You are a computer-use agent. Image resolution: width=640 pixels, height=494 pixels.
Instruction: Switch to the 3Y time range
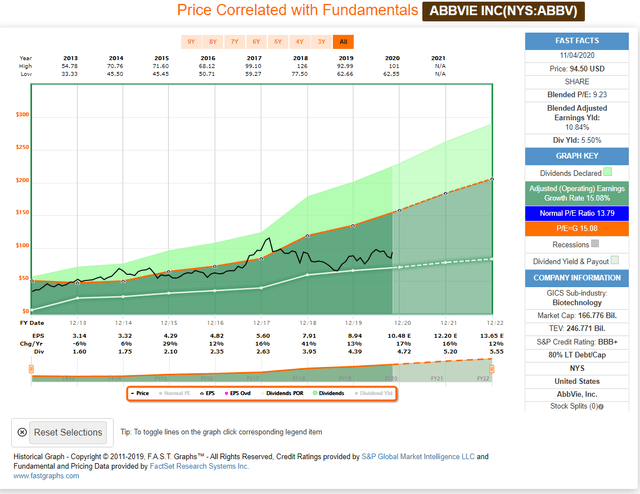322,42
